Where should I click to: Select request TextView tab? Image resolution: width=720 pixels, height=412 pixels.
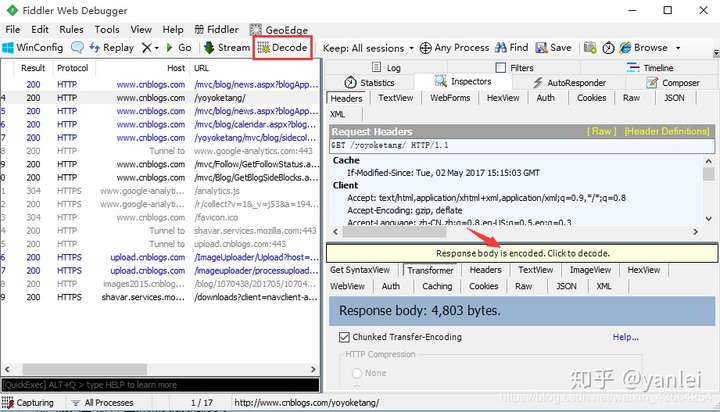(x=395, y=98)
